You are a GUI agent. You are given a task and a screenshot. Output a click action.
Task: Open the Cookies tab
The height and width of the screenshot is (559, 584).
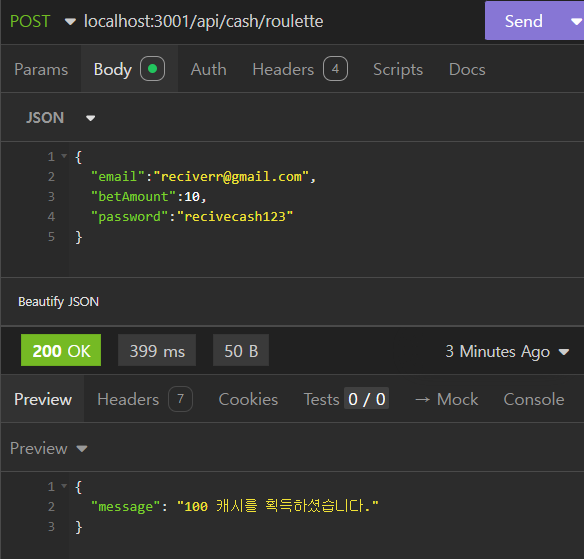tap(248, 399)
